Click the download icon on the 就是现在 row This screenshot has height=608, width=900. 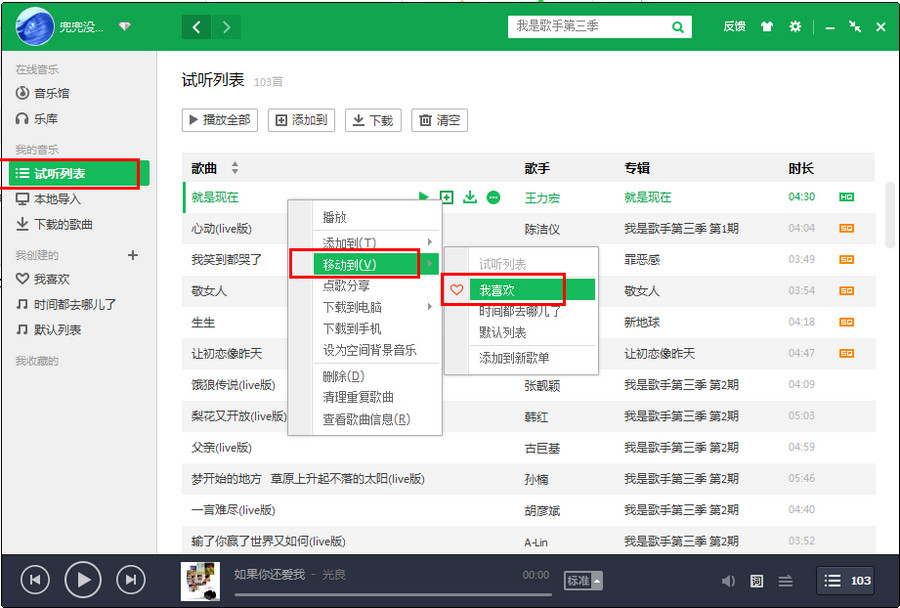(470, 198)
